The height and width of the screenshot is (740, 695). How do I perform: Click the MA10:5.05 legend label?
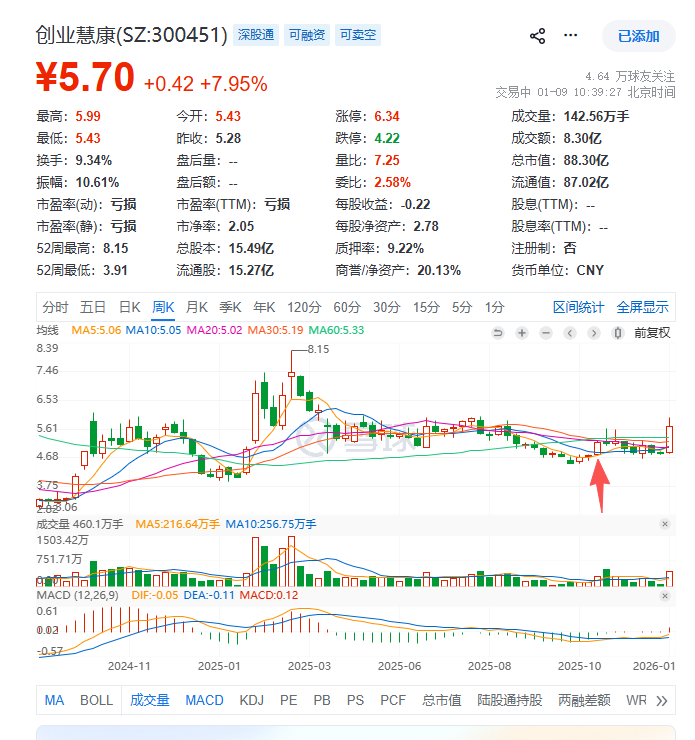(x=153, y=330)
